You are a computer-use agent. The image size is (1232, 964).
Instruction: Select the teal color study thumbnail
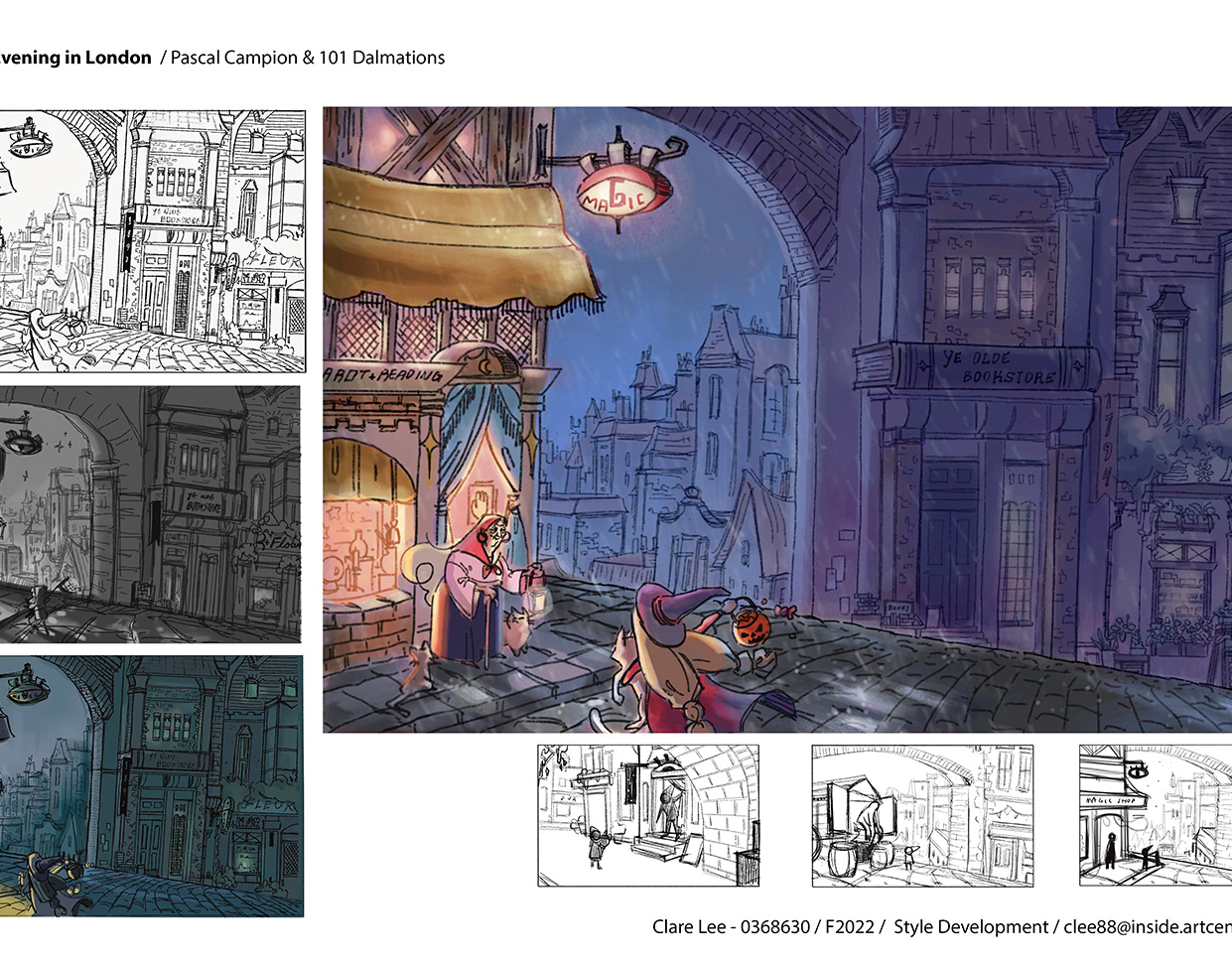pyautogui.click(x=151, y=786)
